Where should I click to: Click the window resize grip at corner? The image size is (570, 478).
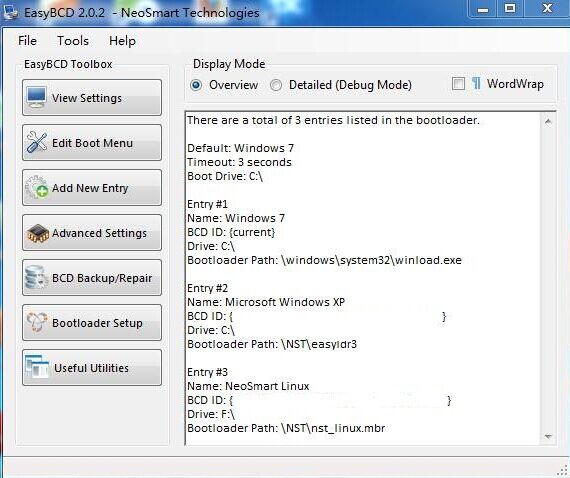click(x=563, y=471)
